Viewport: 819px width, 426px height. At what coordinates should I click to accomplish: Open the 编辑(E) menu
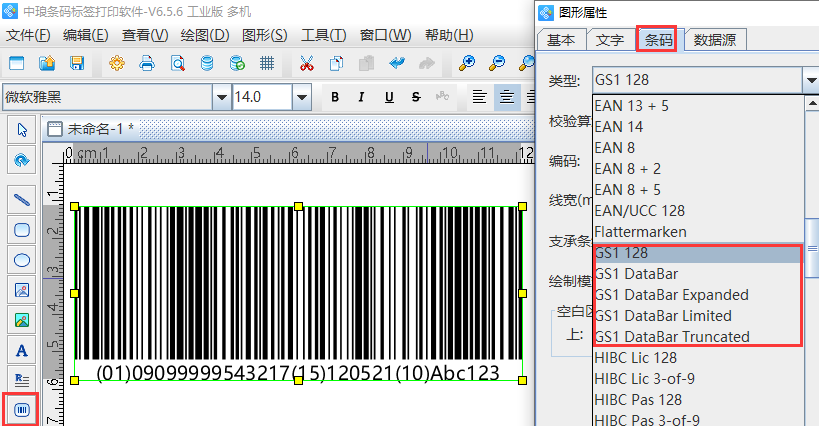coord(86,36)
